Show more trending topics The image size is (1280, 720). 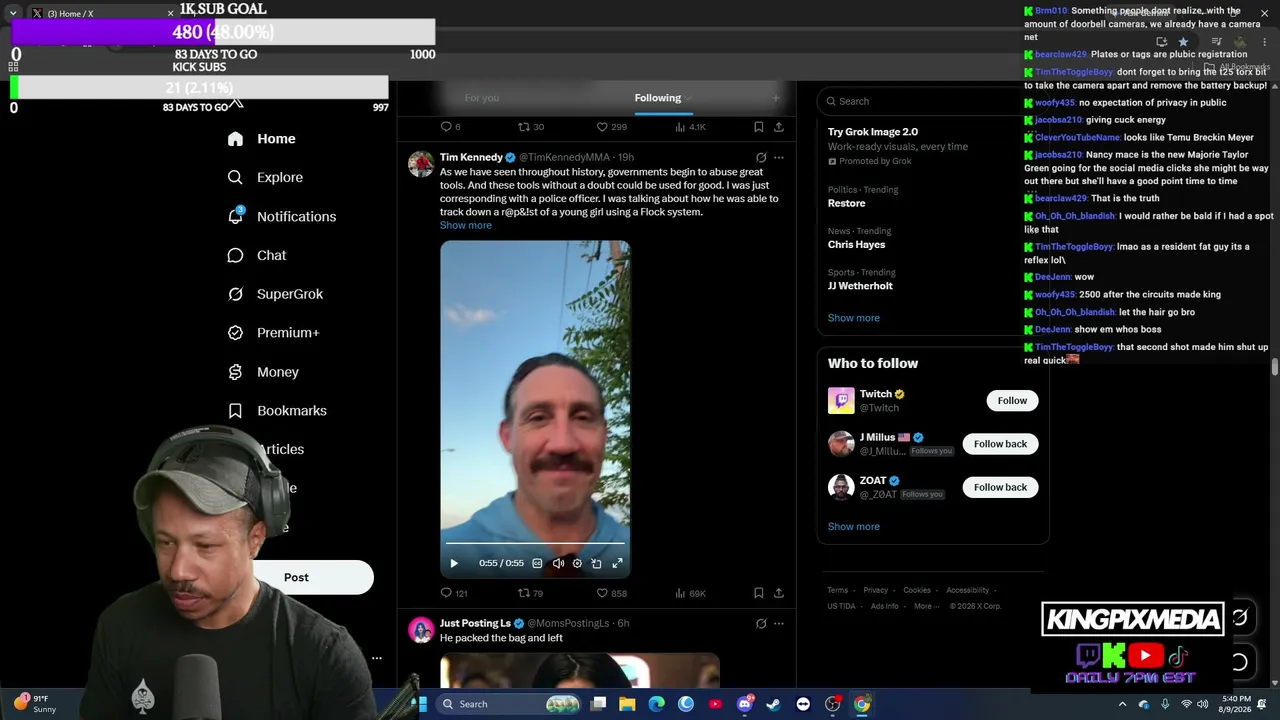pyautogui.click(x=854, y=318)
